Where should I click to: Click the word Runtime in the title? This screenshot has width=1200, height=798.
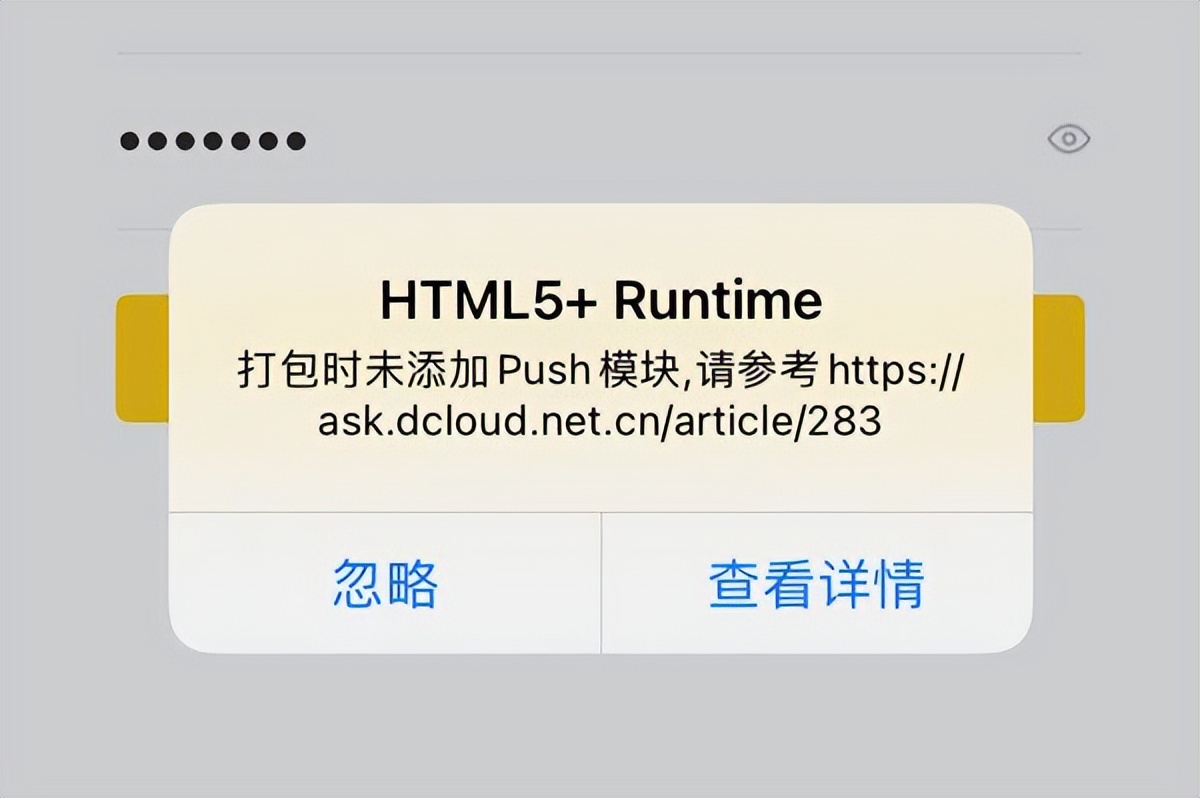click(718, 299)
